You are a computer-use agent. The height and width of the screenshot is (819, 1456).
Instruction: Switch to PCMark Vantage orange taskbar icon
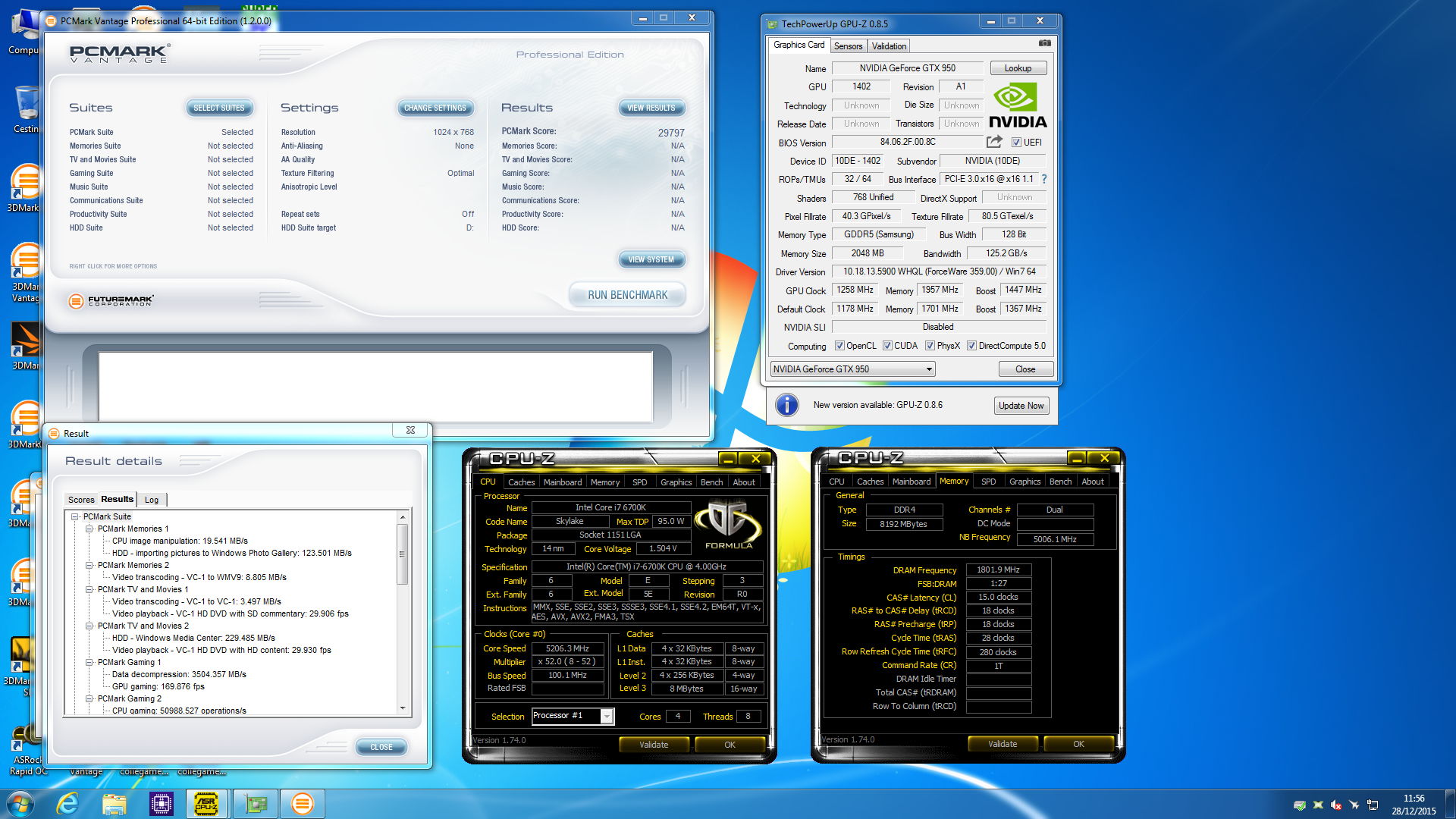pyautogui.click(x=302, y=804)
